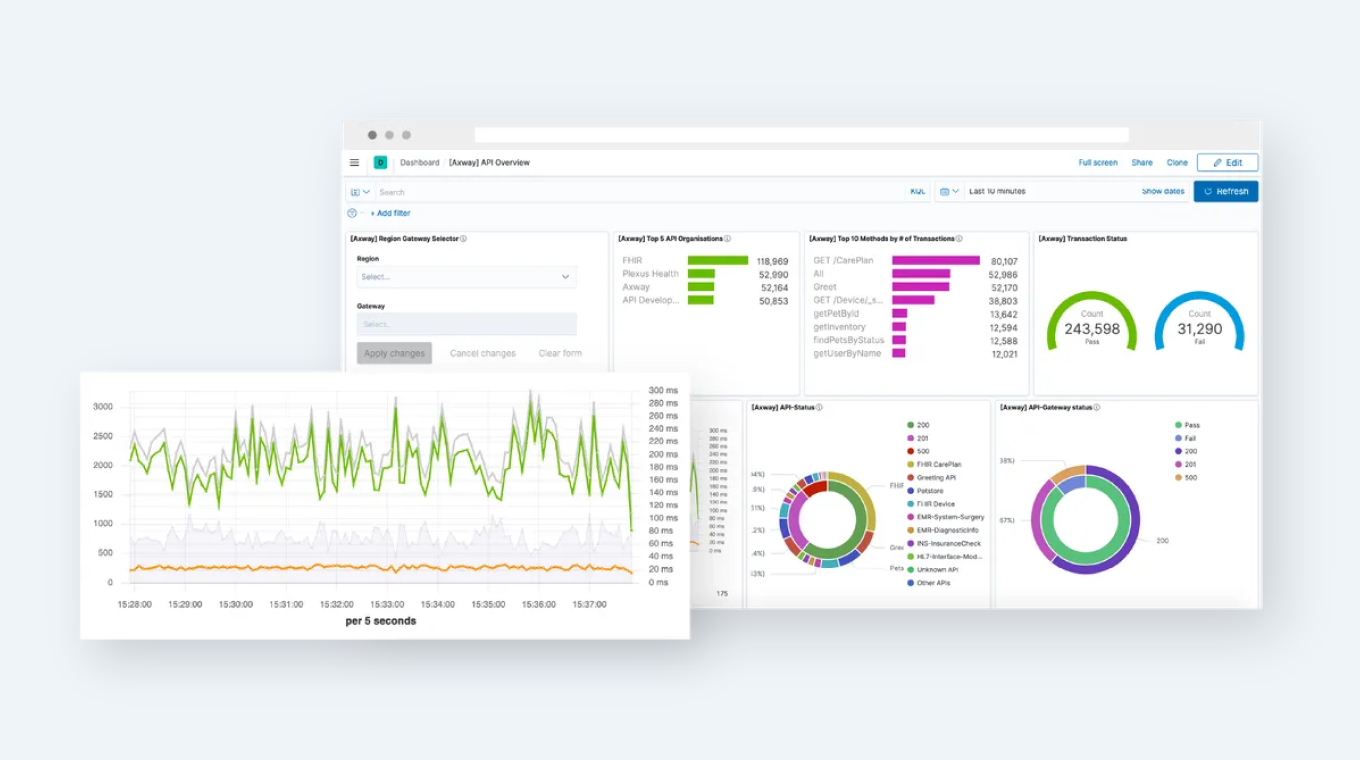Viewport: 1360px width, 760px height.
Task: Click the Edit dashboard button
Action: point(1227,163)
